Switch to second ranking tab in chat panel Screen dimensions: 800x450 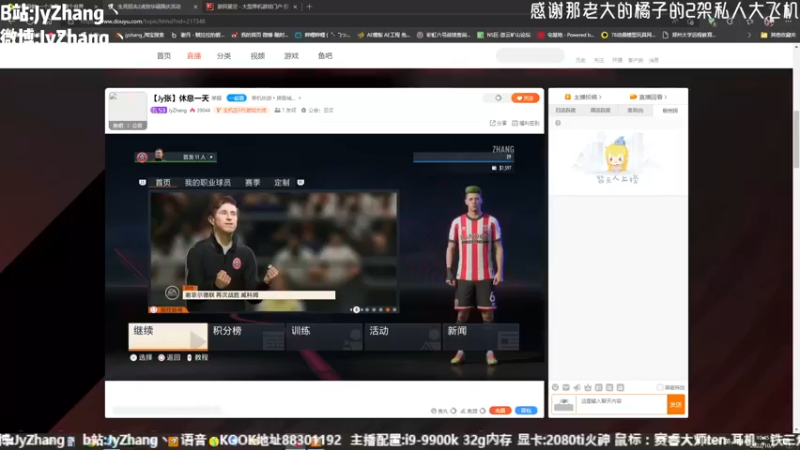coord(600,110)
